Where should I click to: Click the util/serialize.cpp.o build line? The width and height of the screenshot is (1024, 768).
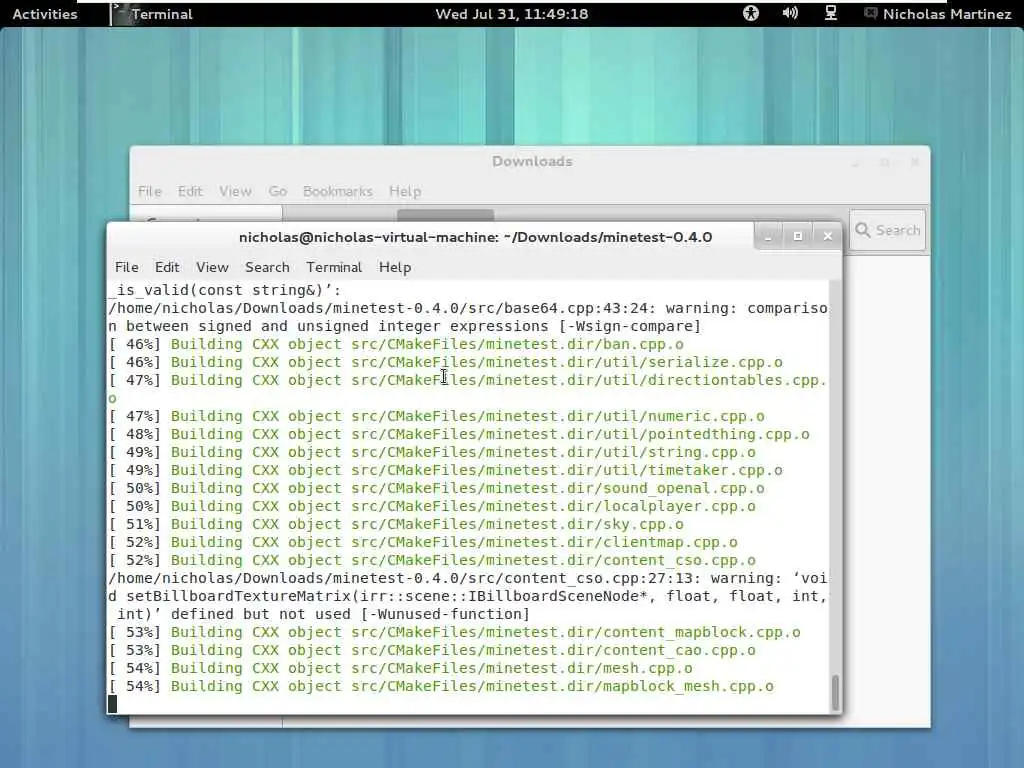pos(445,362)
